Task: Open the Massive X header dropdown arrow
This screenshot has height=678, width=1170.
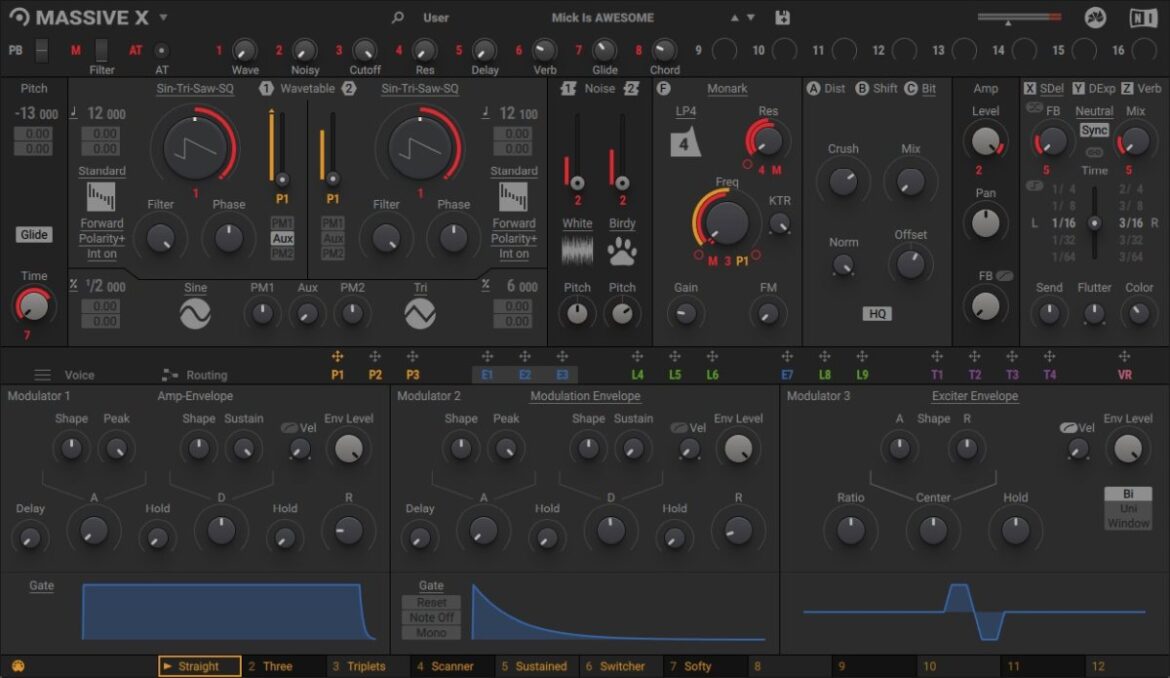Action: pyautogui.click(x=163, y=18)
